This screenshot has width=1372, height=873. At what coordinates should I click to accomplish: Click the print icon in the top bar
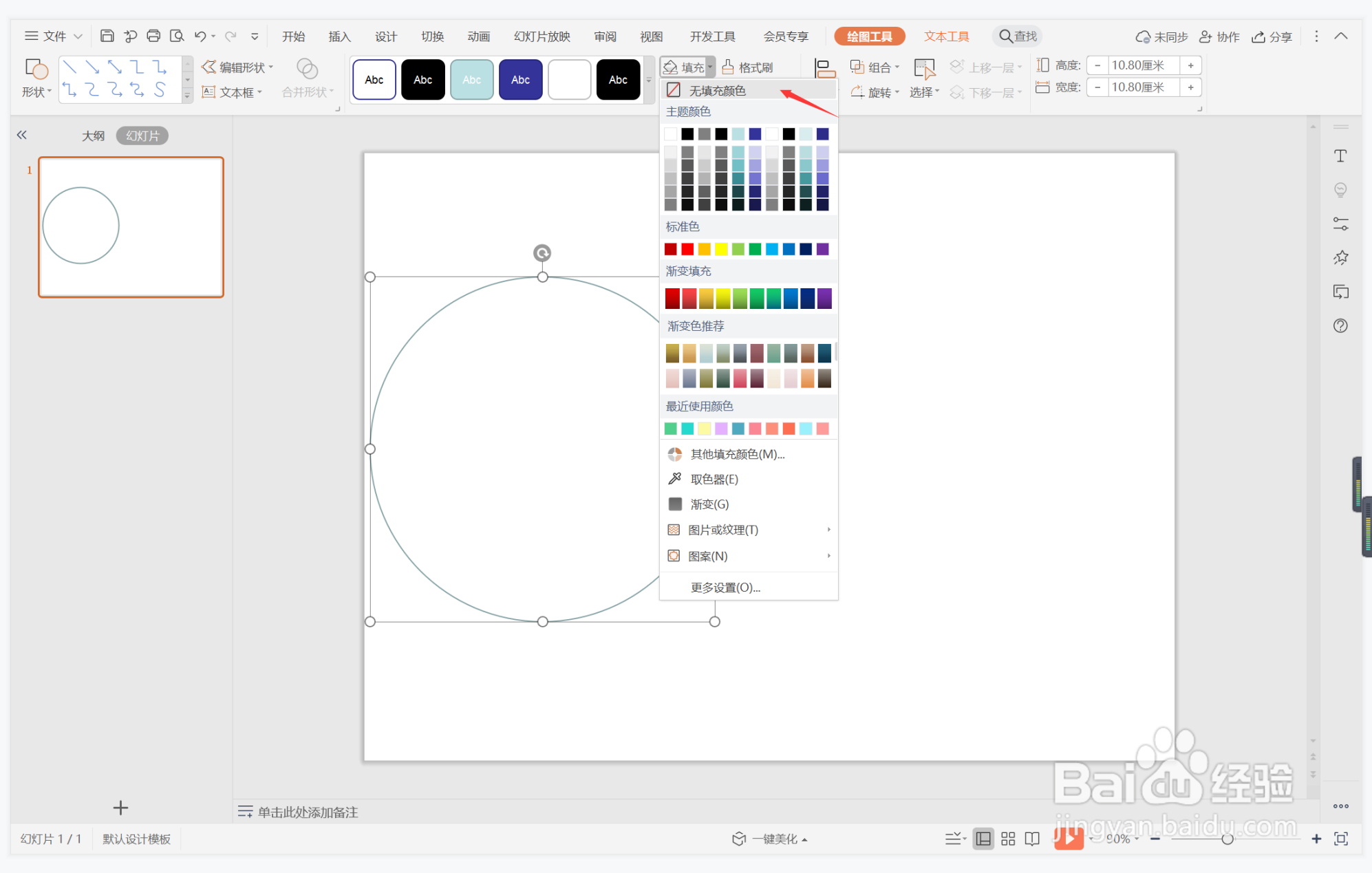point(153,36)
